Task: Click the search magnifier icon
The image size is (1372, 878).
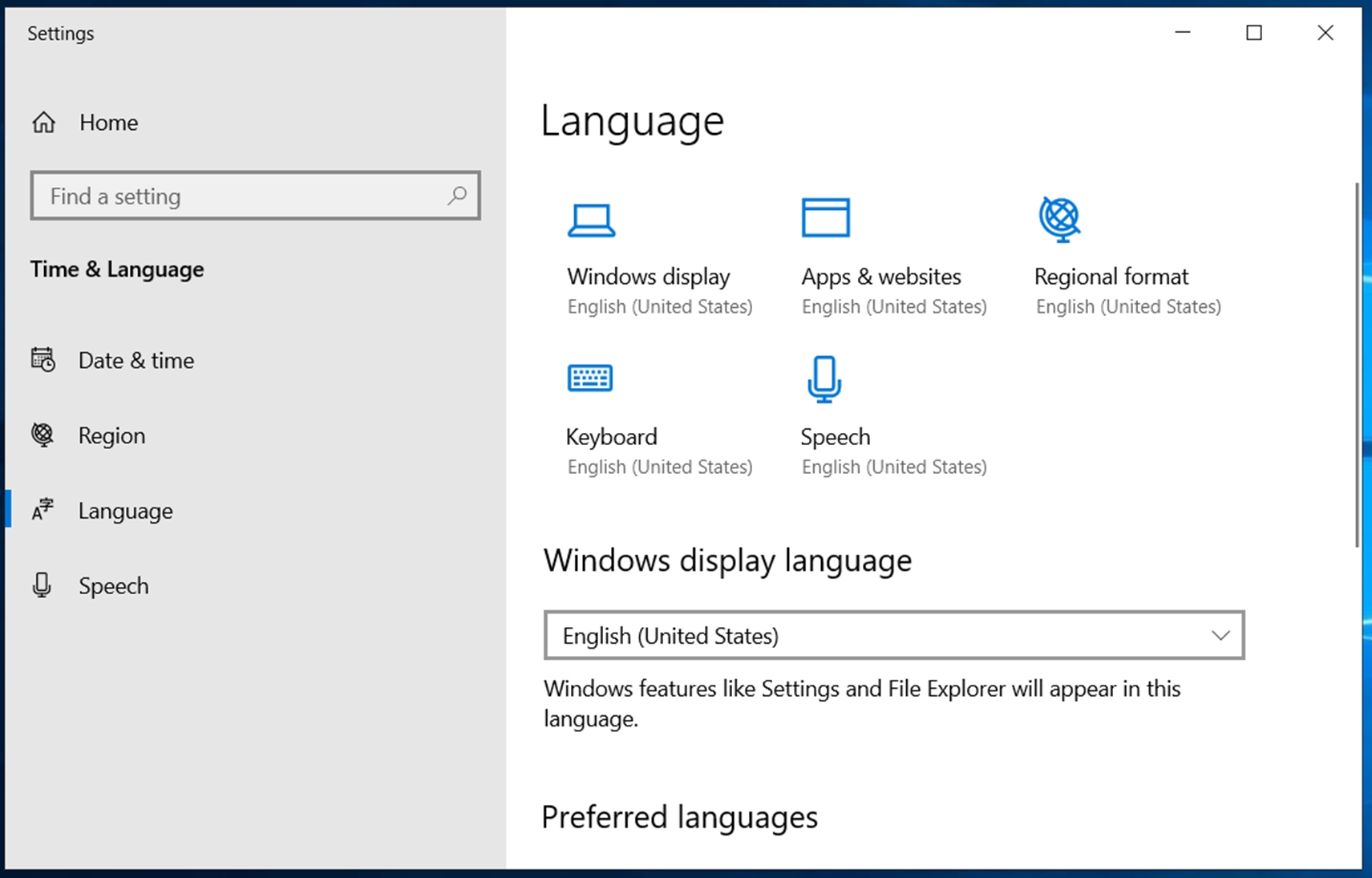Action: point(457,196)
